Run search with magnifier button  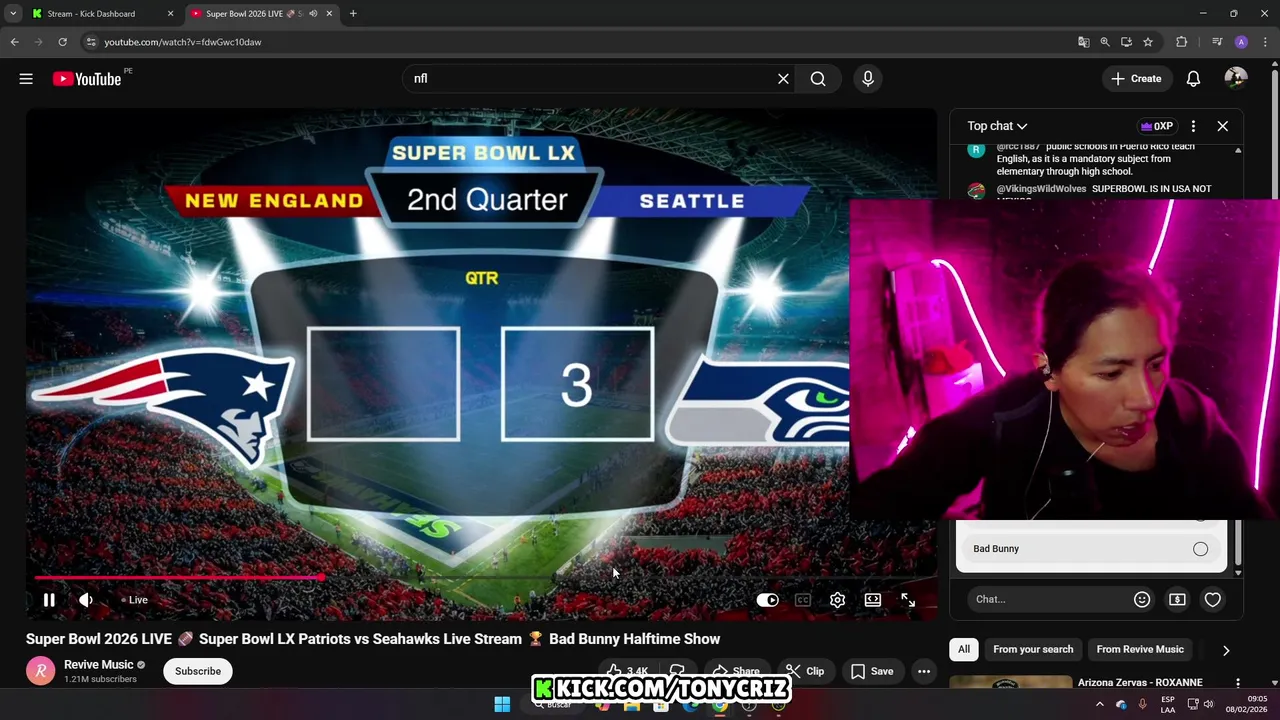point(818,79)
